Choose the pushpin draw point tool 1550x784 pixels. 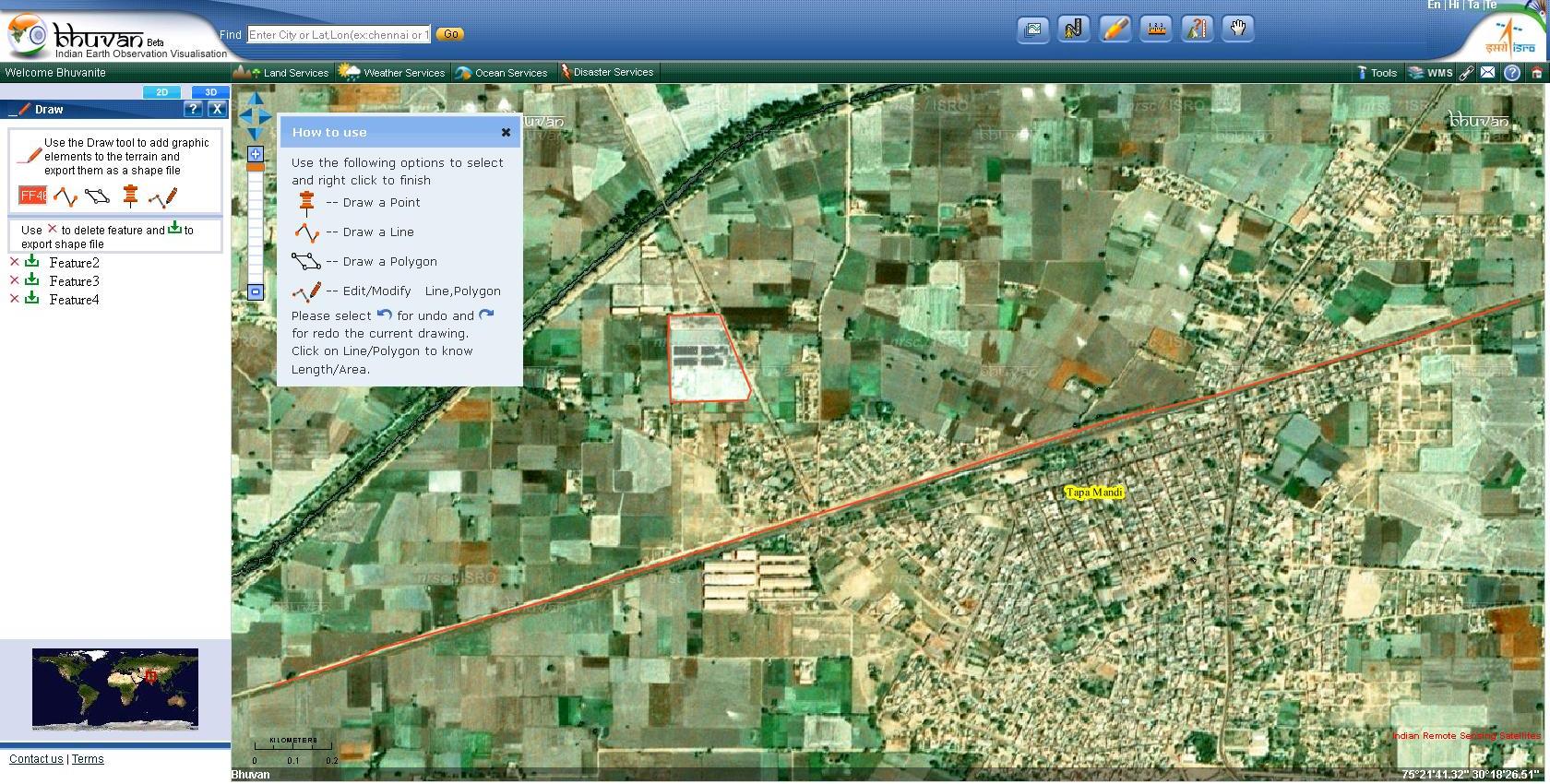[130, 196]
